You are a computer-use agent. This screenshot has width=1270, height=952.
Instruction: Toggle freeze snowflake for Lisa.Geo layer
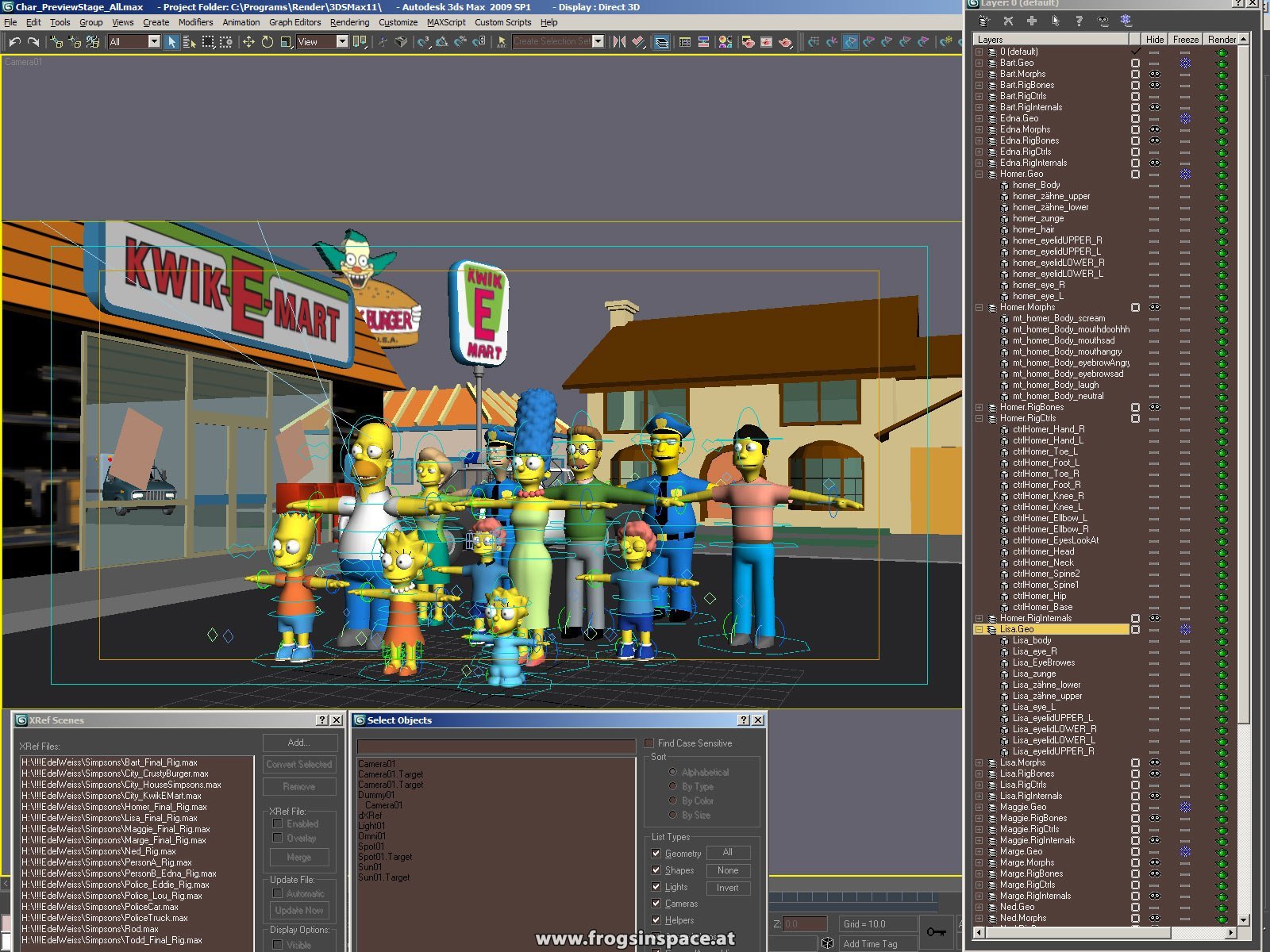(x=1185, y=629)
